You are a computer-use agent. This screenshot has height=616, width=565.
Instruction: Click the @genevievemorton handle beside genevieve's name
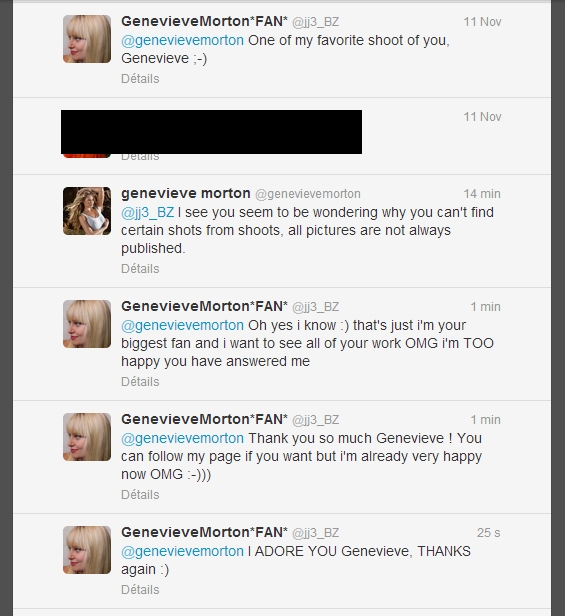[308, 194]
